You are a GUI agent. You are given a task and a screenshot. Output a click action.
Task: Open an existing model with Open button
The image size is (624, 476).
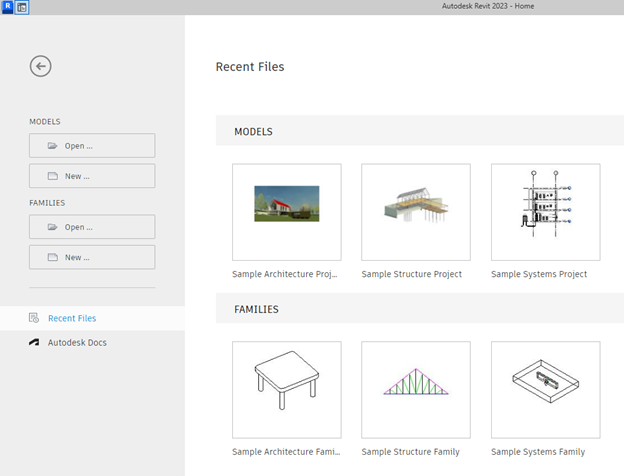(x=92, y=146)
